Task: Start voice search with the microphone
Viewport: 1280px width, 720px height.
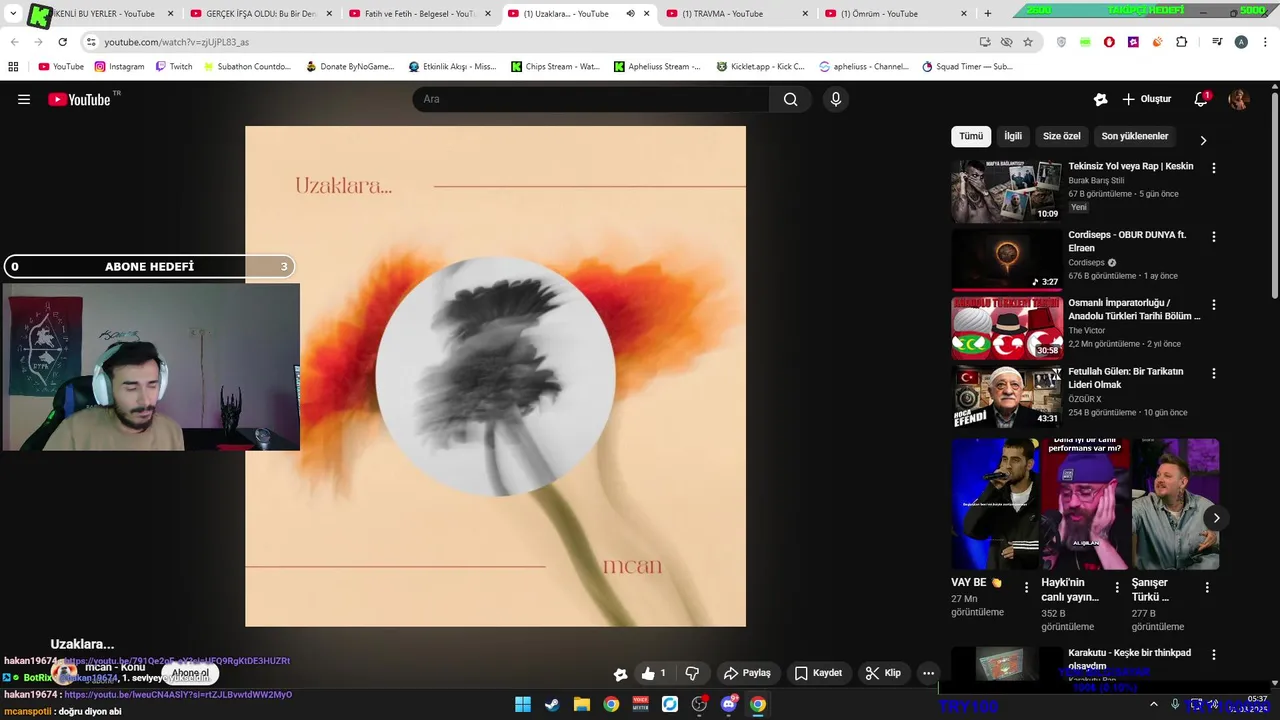Action: point(836,99)
